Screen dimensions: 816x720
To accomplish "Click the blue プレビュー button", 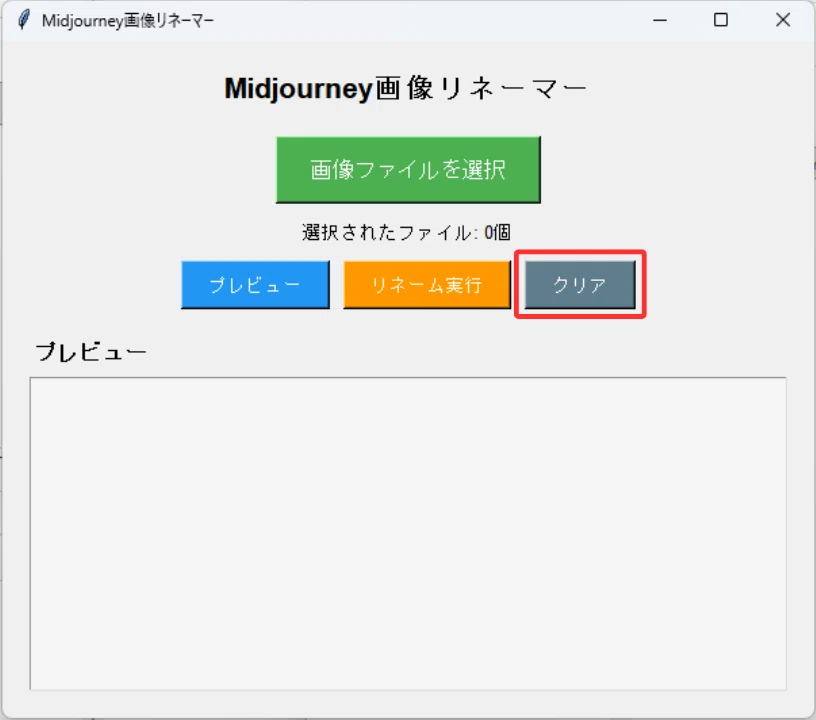I will tap(255, 285).
